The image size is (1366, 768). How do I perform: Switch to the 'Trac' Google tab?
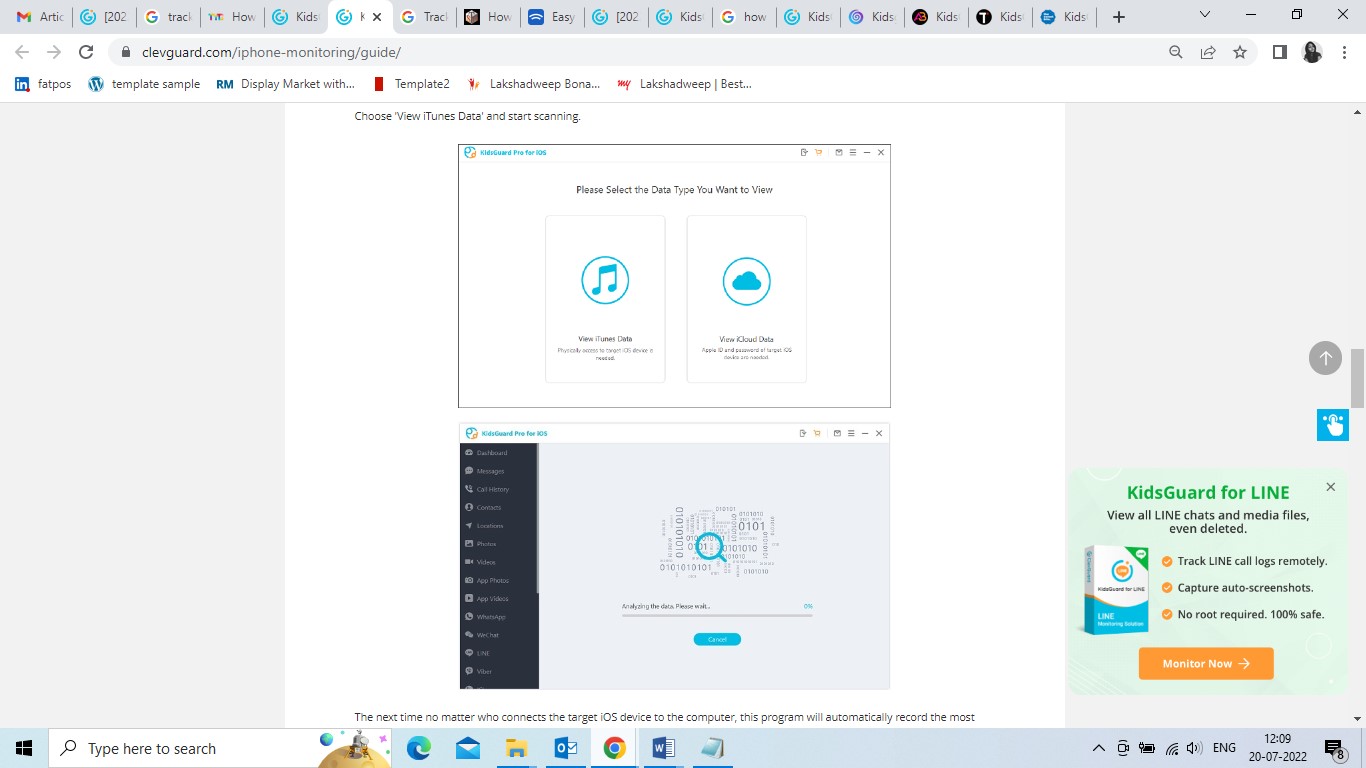tap(424, 17)
